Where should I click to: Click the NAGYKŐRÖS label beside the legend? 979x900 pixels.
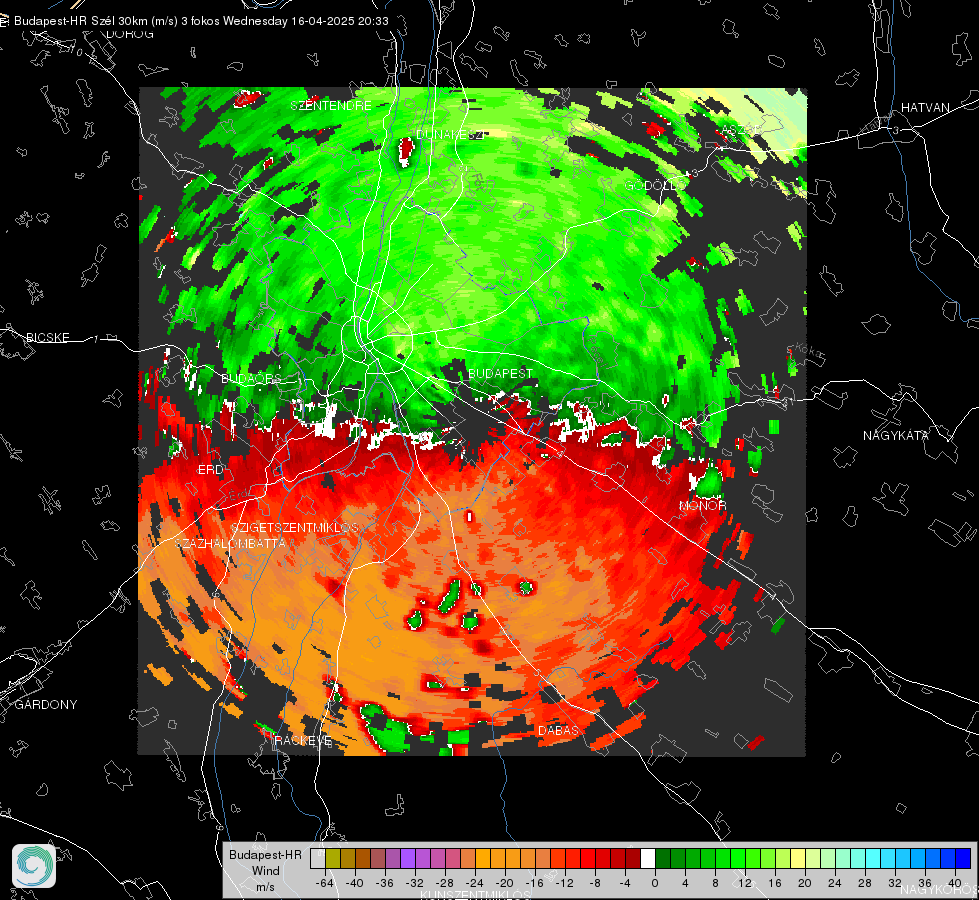938,889
